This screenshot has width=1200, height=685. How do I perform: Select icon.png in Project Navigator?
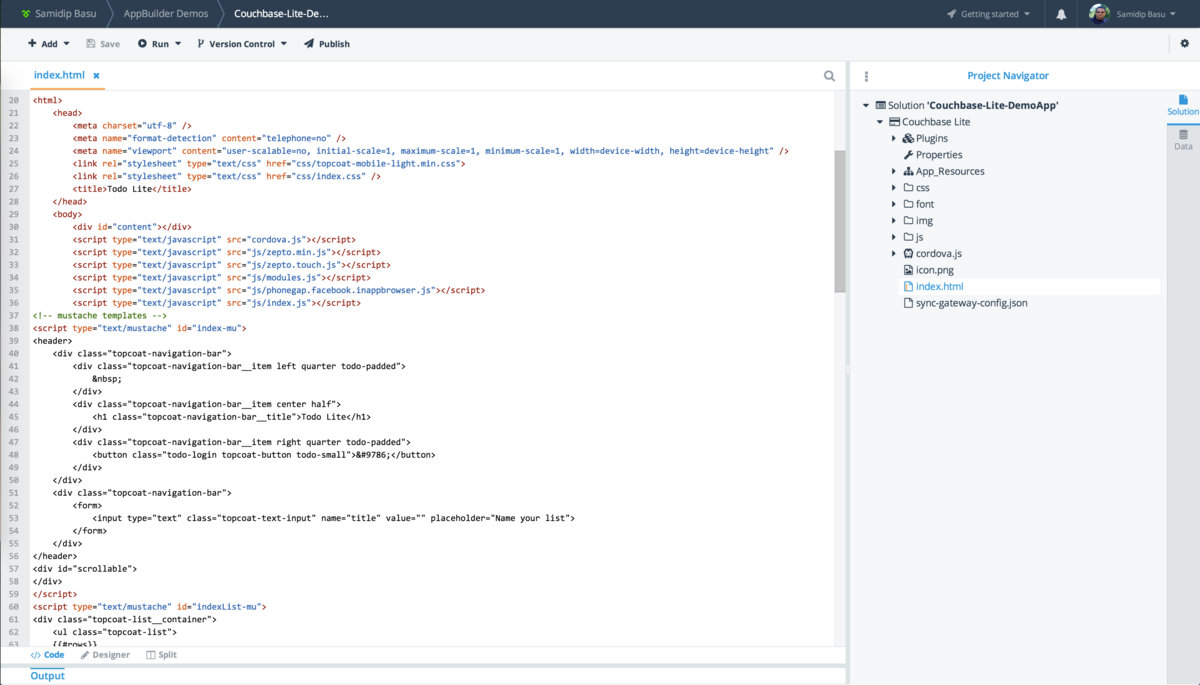coord(935,270)
